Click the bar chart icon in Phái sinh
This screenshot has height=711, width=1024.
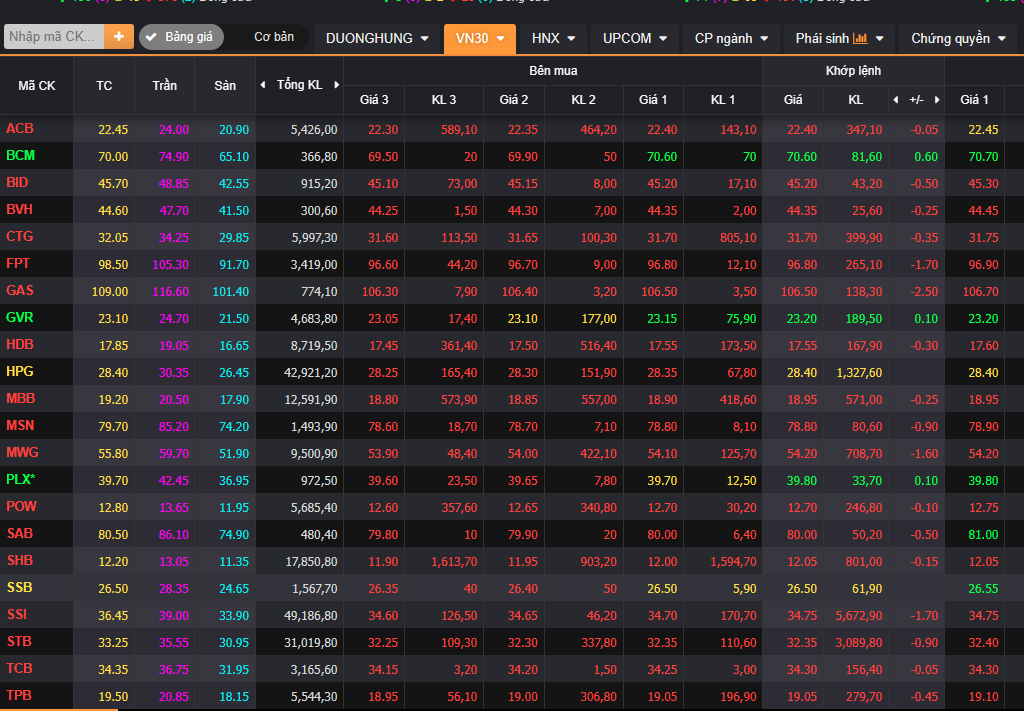point(860,38)
